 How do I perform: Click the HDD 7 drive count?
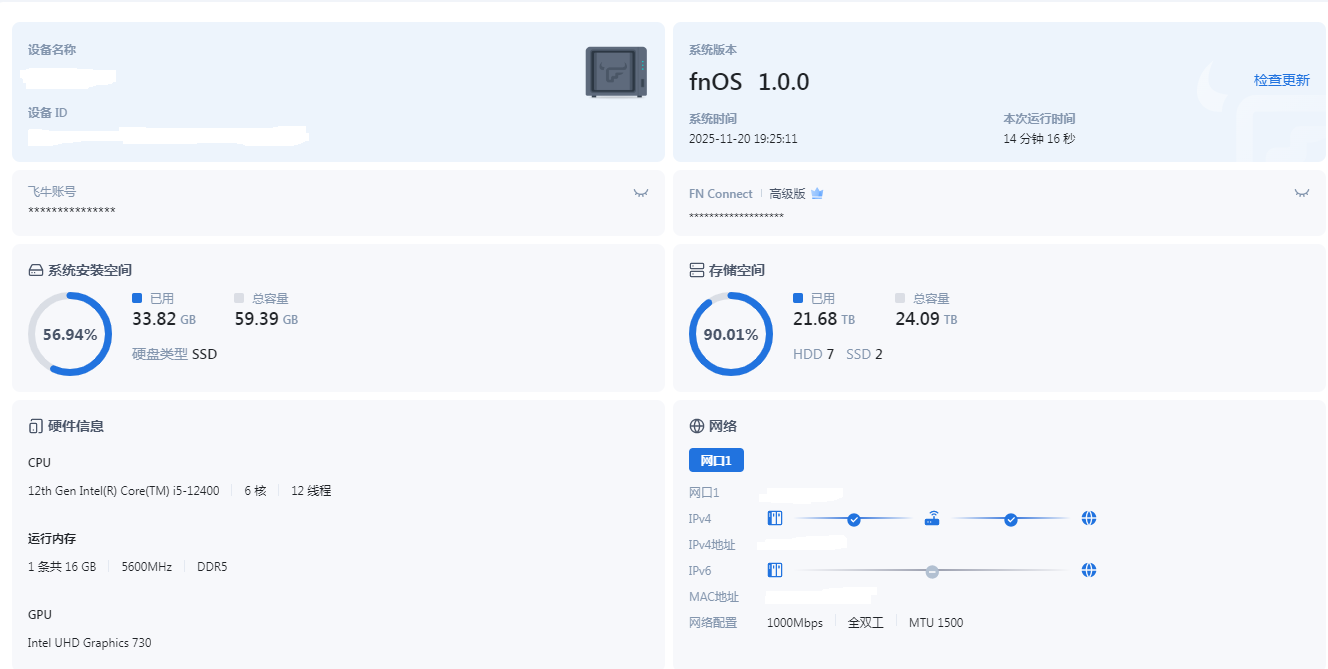(x=813, y=354)
